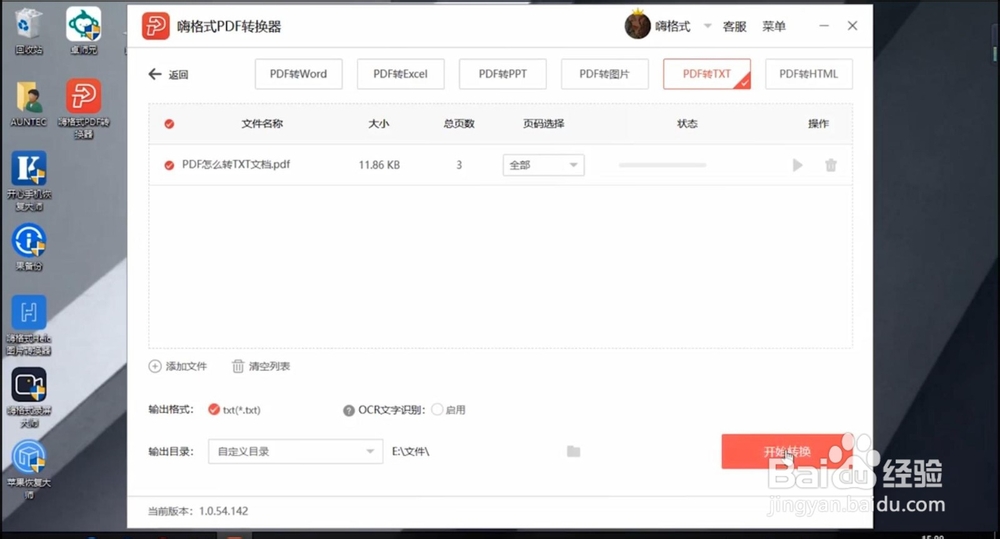Start converting PDF怎么转TXT文档.pdf with play icon

point(797,165)
